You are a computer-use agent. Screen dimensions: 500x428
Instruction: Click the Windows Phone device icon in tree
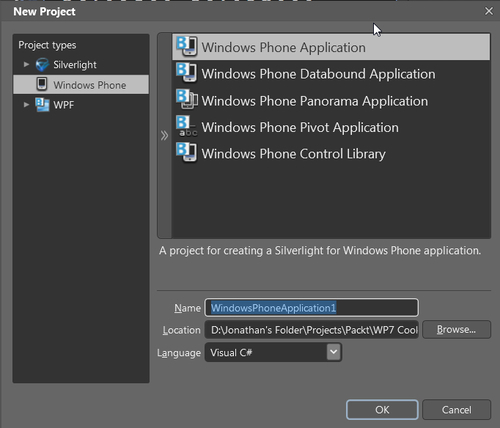tap(42, 84)
